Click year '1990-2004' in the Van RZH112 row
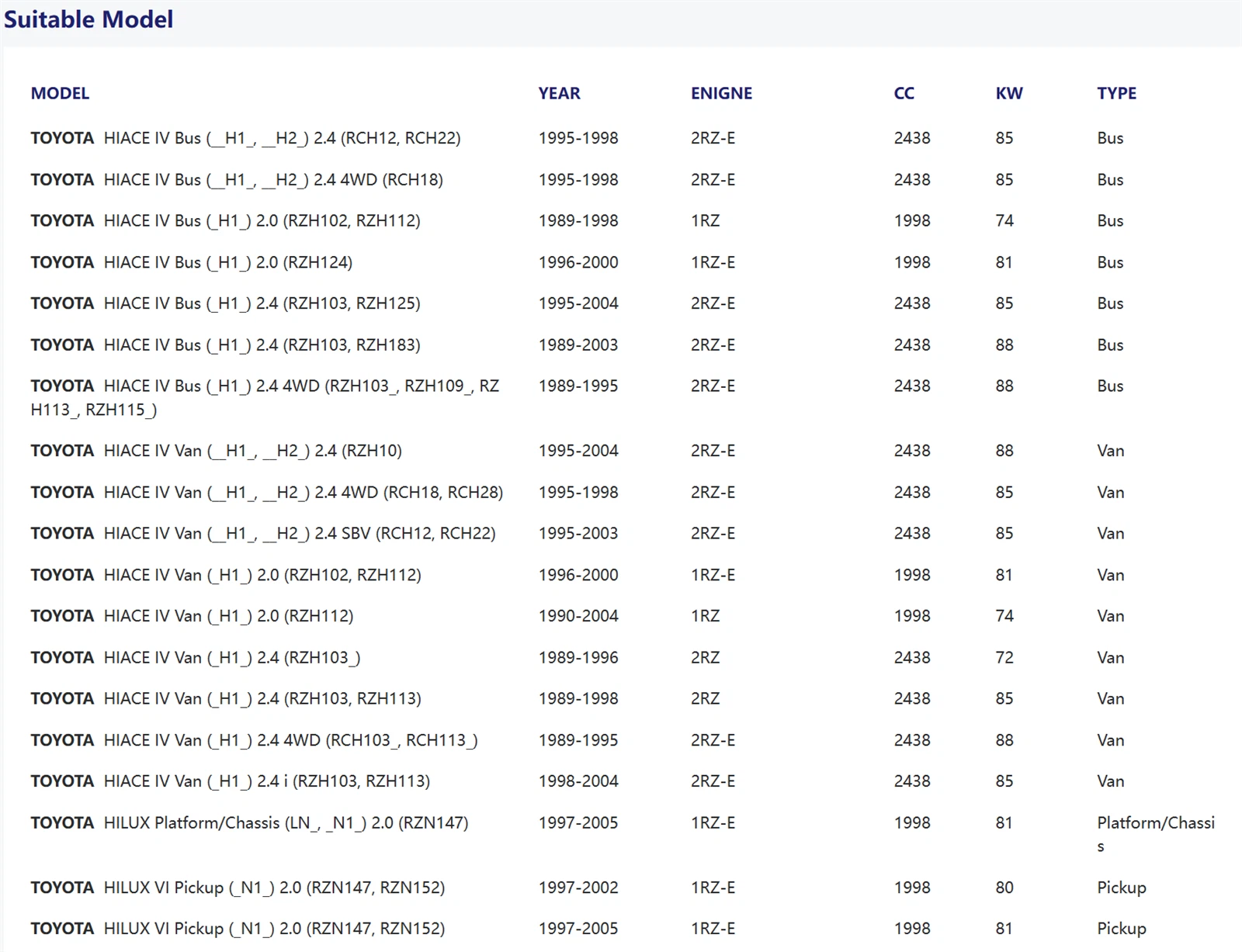This screenshot has width=1242, height=952. [x=578, y=616]
